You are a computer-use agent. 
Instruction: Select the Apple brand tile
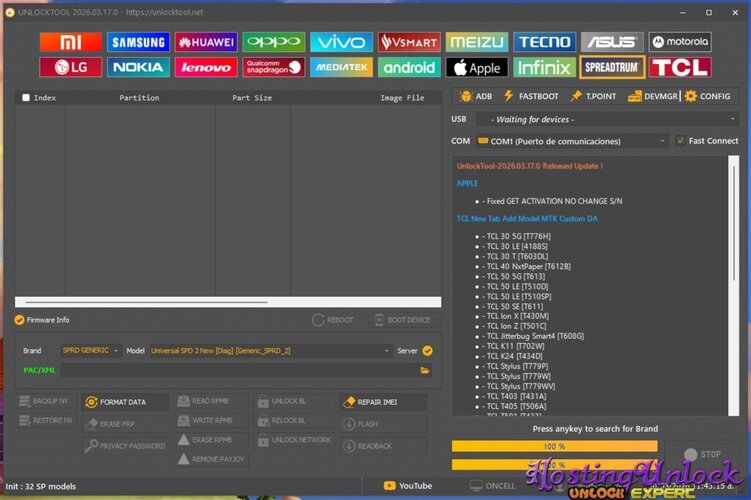pyautogui.click(x=476, y=68)
